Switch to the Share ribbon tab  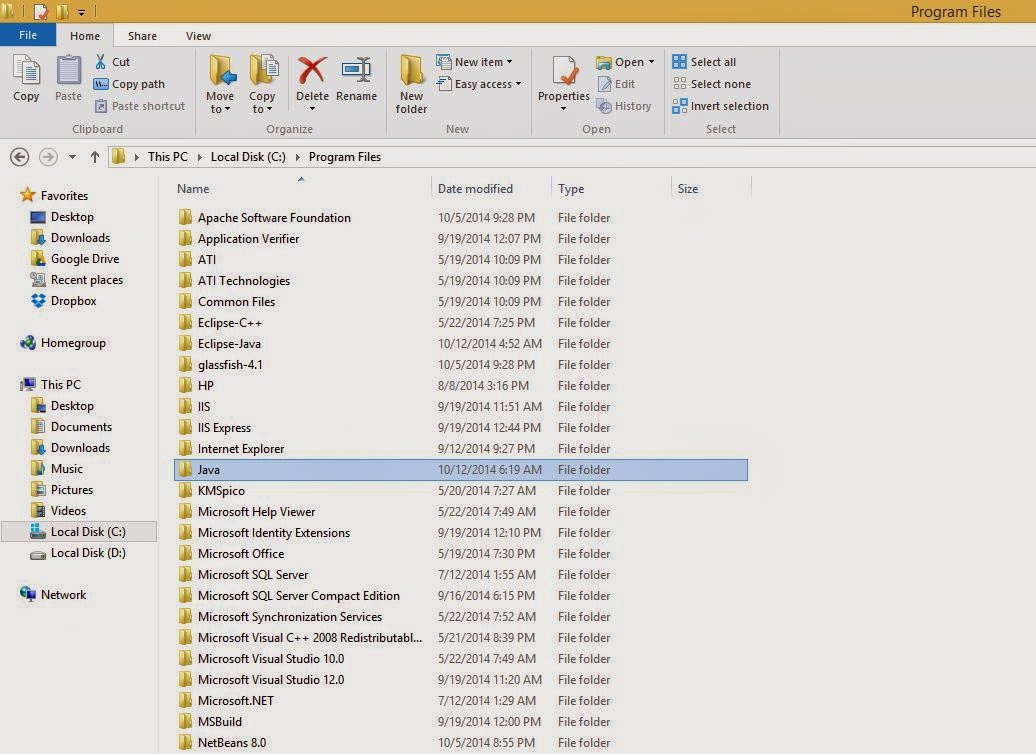pos(142,36)
